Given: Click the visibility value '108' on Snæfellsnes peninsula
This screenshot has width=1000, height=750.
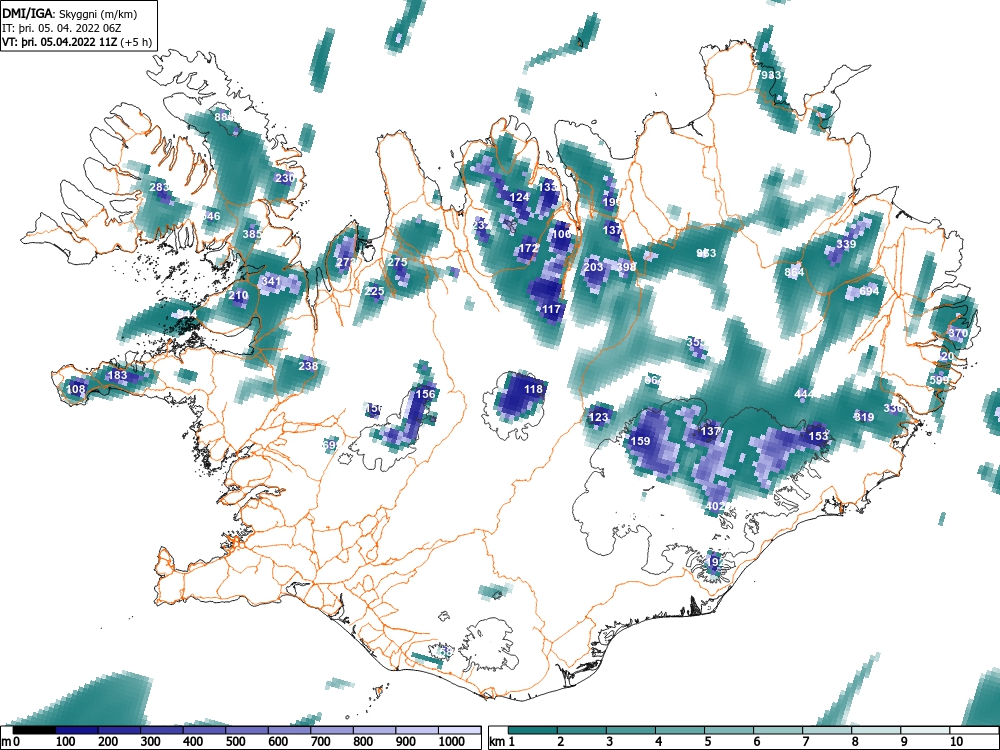Looking at the screenshot, I should pyautogui.click(x=75, y=389).
